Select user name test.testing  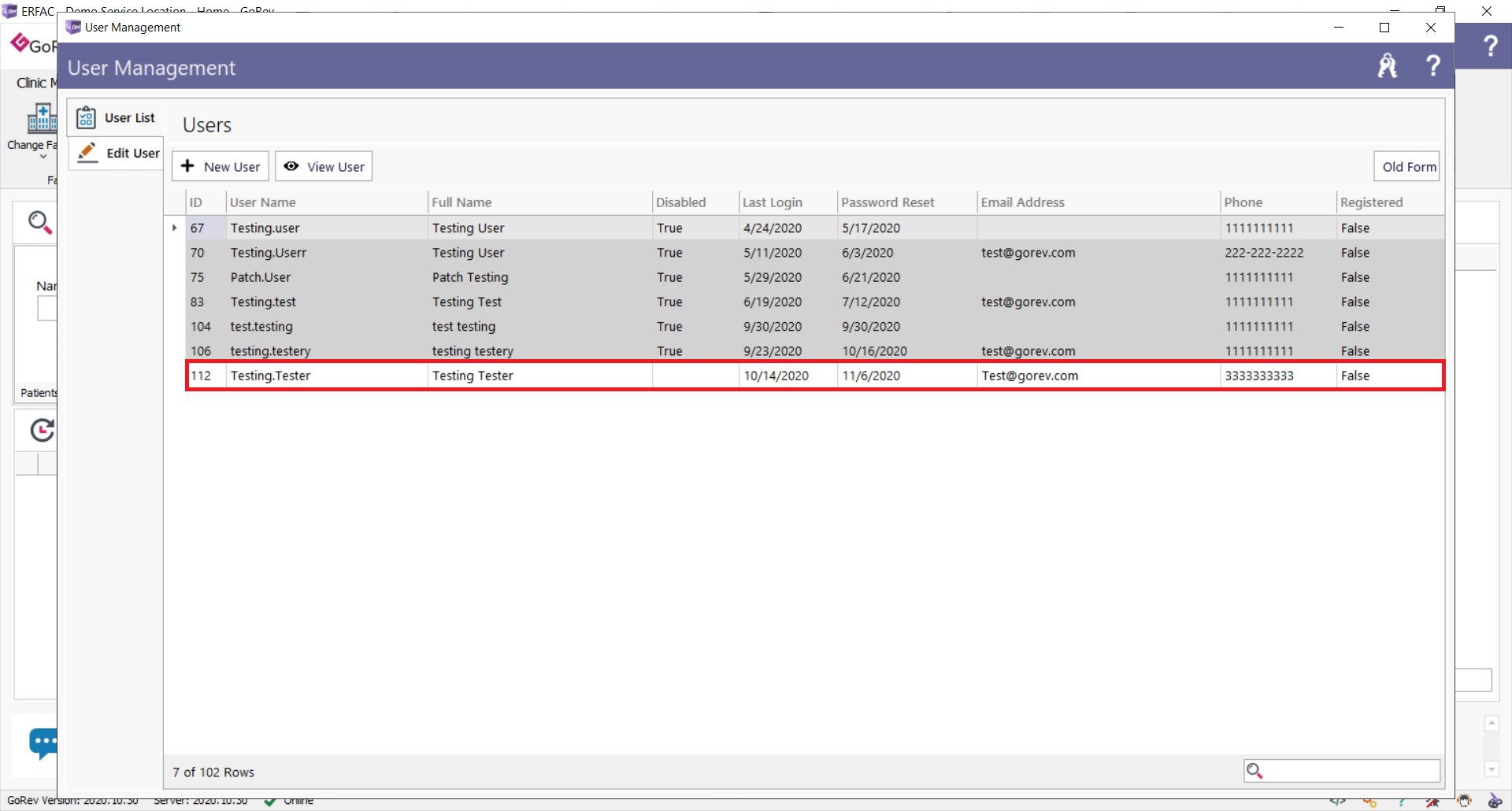(261, 326)
